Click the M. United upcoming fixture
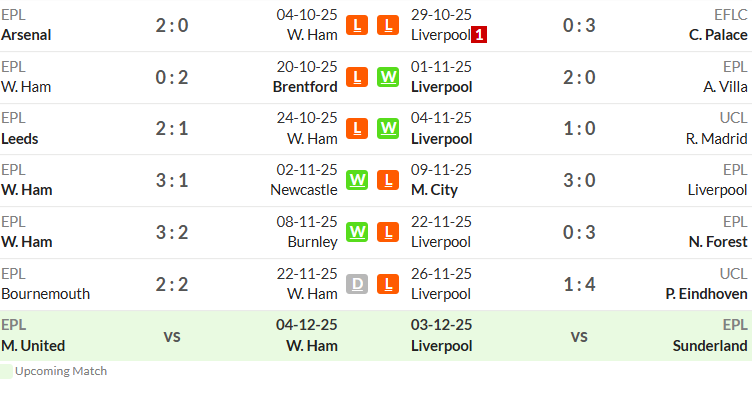752x402 pixels. coord(33,345)
